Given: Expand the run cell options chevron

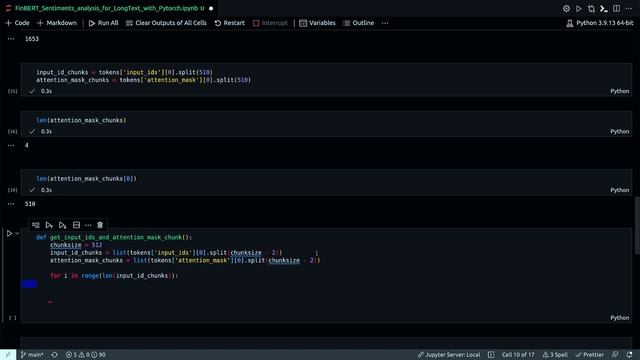Looking at the screenshot, I should coord(17,233).
